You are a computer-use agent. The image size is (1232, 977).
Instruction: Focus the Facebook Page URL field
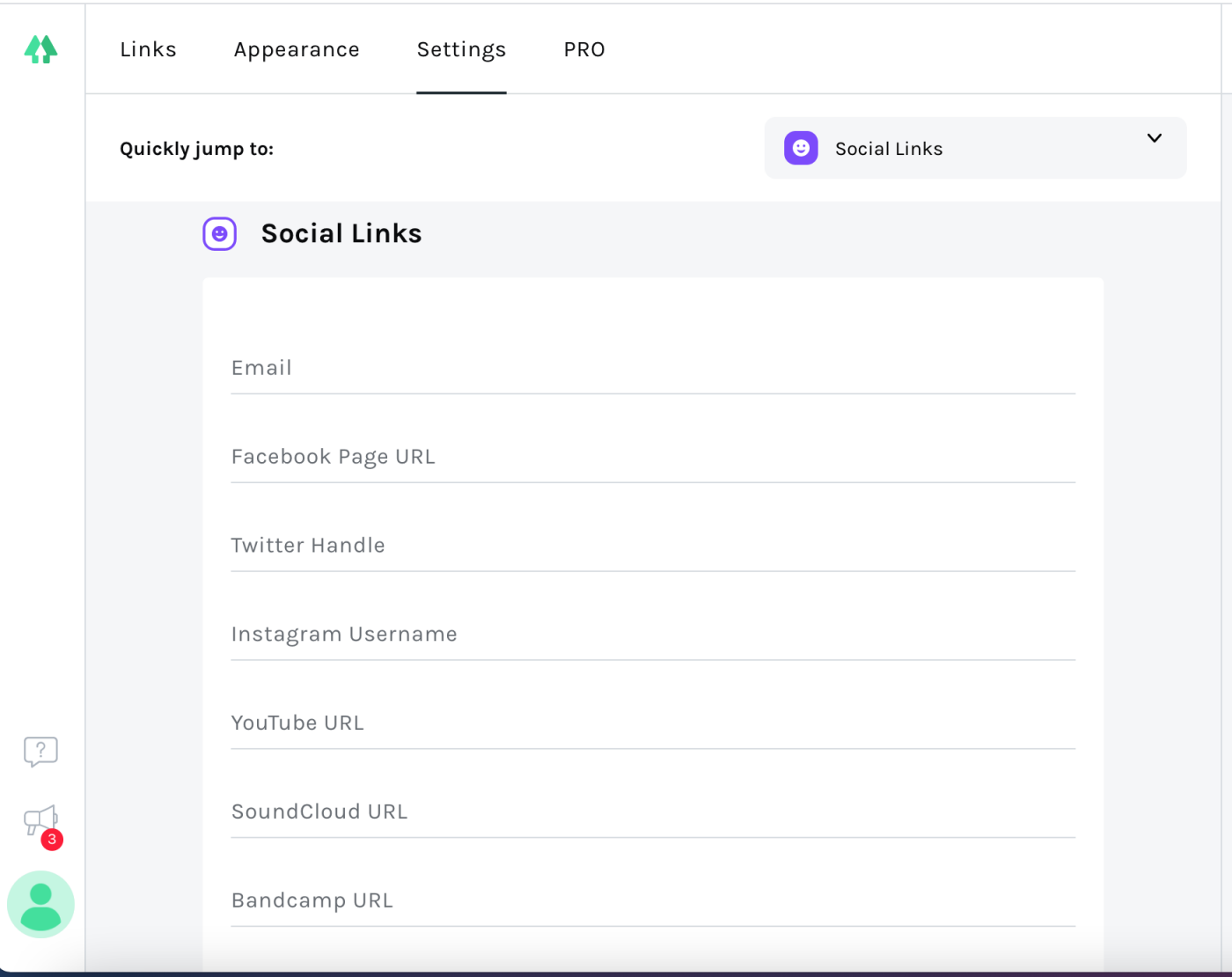pos(653,457)
